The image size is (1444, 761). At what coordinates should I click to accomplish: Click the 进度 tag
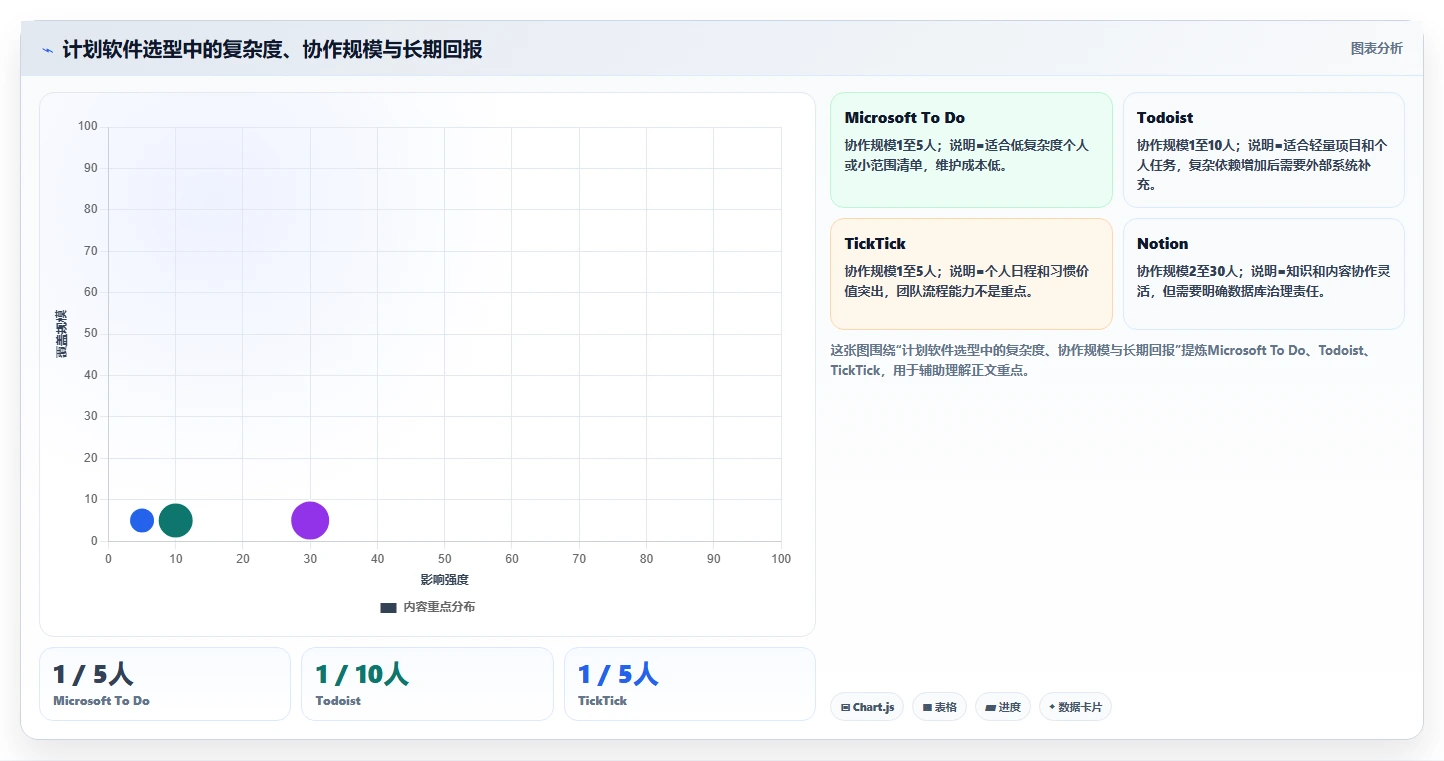click(x=1003, y=707)
